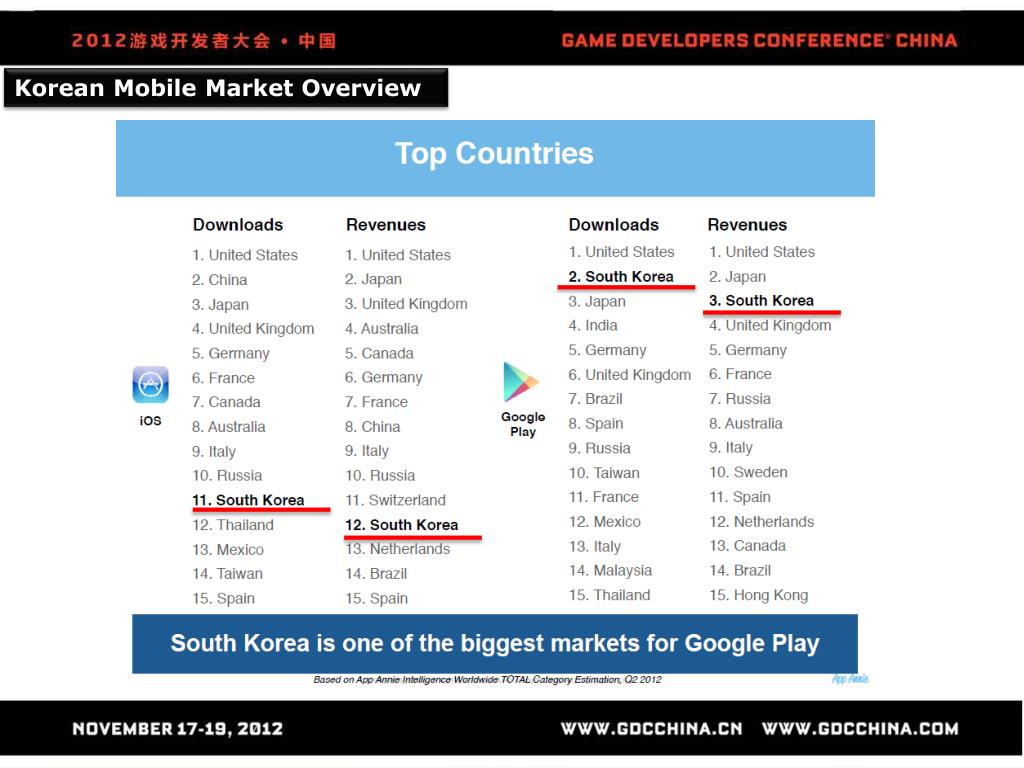Click the "12. Mexico" entry
This screenshot has height=768, width=1024.
click(x=605, y=522)
